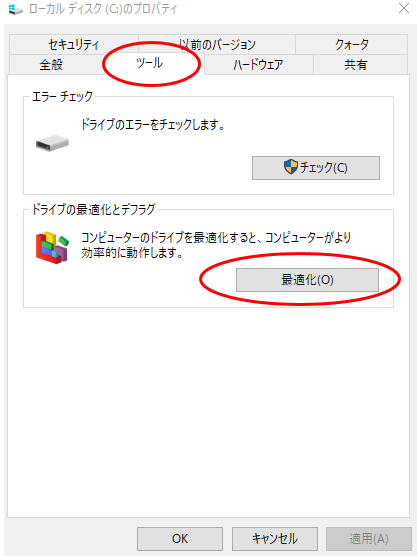Click the 最適化(O) button
Viewport: 417px width, 556px height.
click(307, 280)
